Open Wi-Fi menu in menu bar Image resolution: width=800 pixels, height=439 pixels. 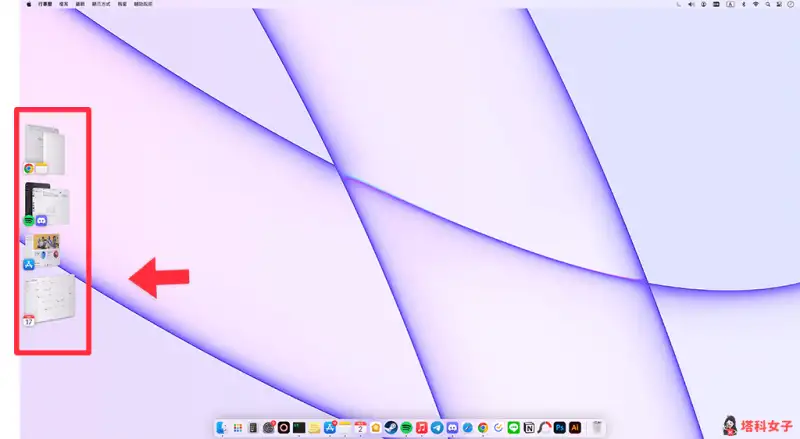pyautogui.click(x=756, y=4)
